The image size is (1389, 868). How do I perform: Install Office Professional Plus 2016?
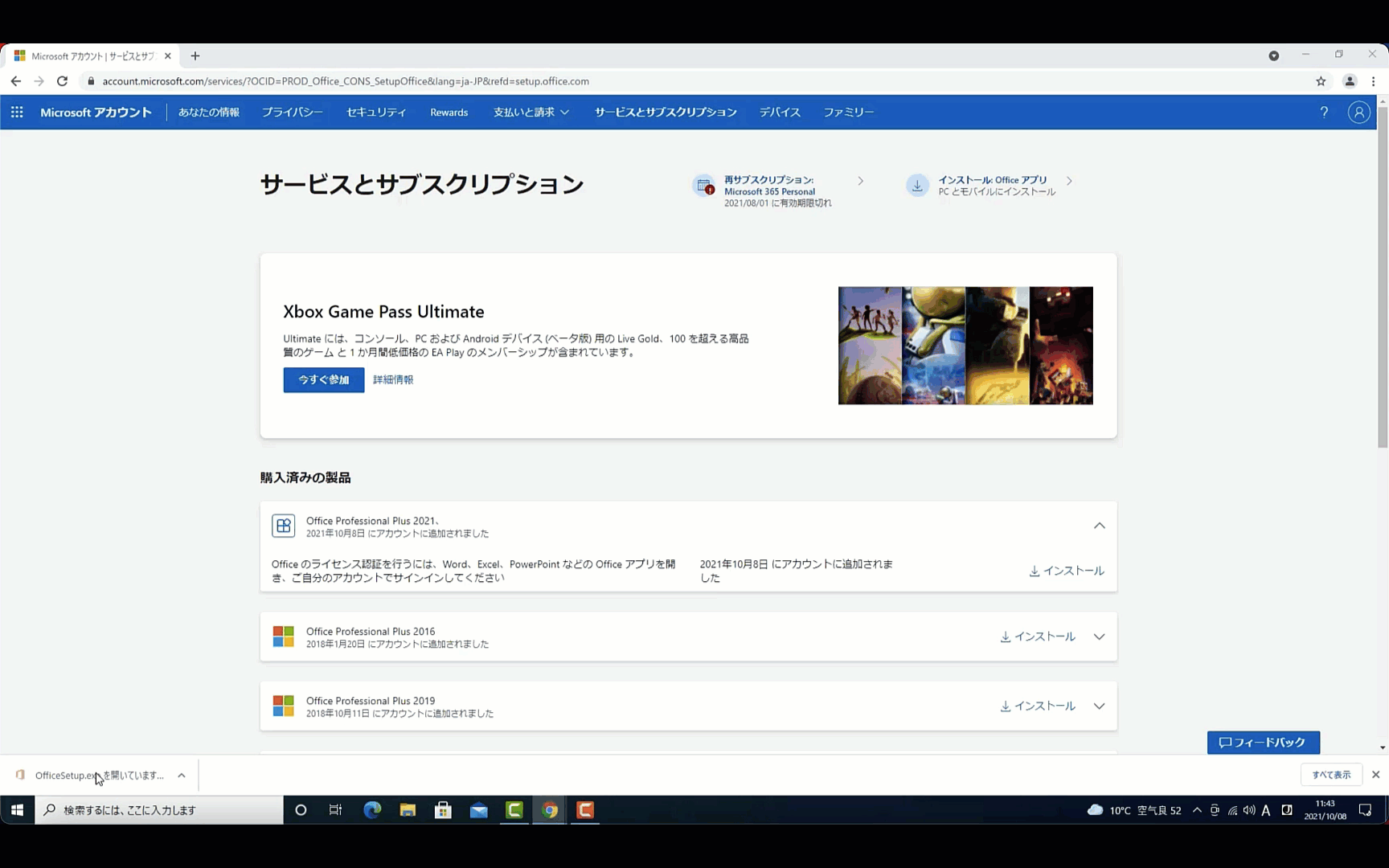tap(1038, 637)
